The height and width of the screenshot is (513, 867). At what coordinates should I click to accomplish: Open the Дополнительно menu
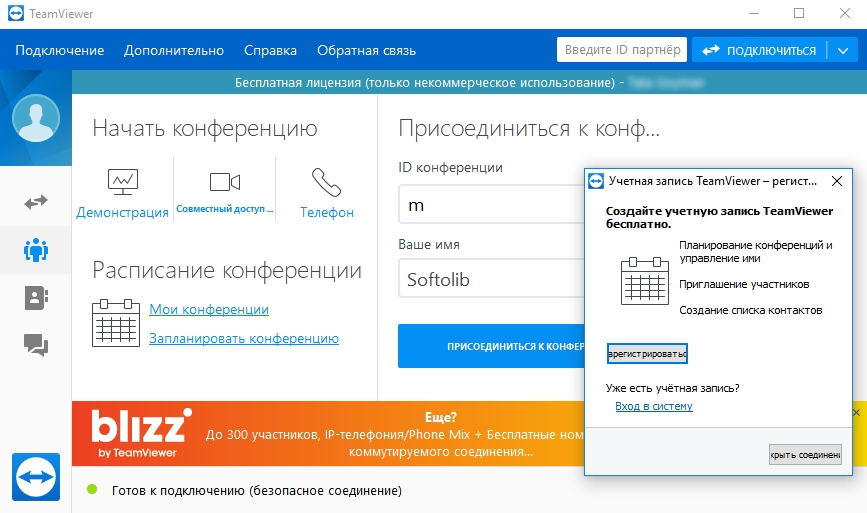click(x=174, y=50)
